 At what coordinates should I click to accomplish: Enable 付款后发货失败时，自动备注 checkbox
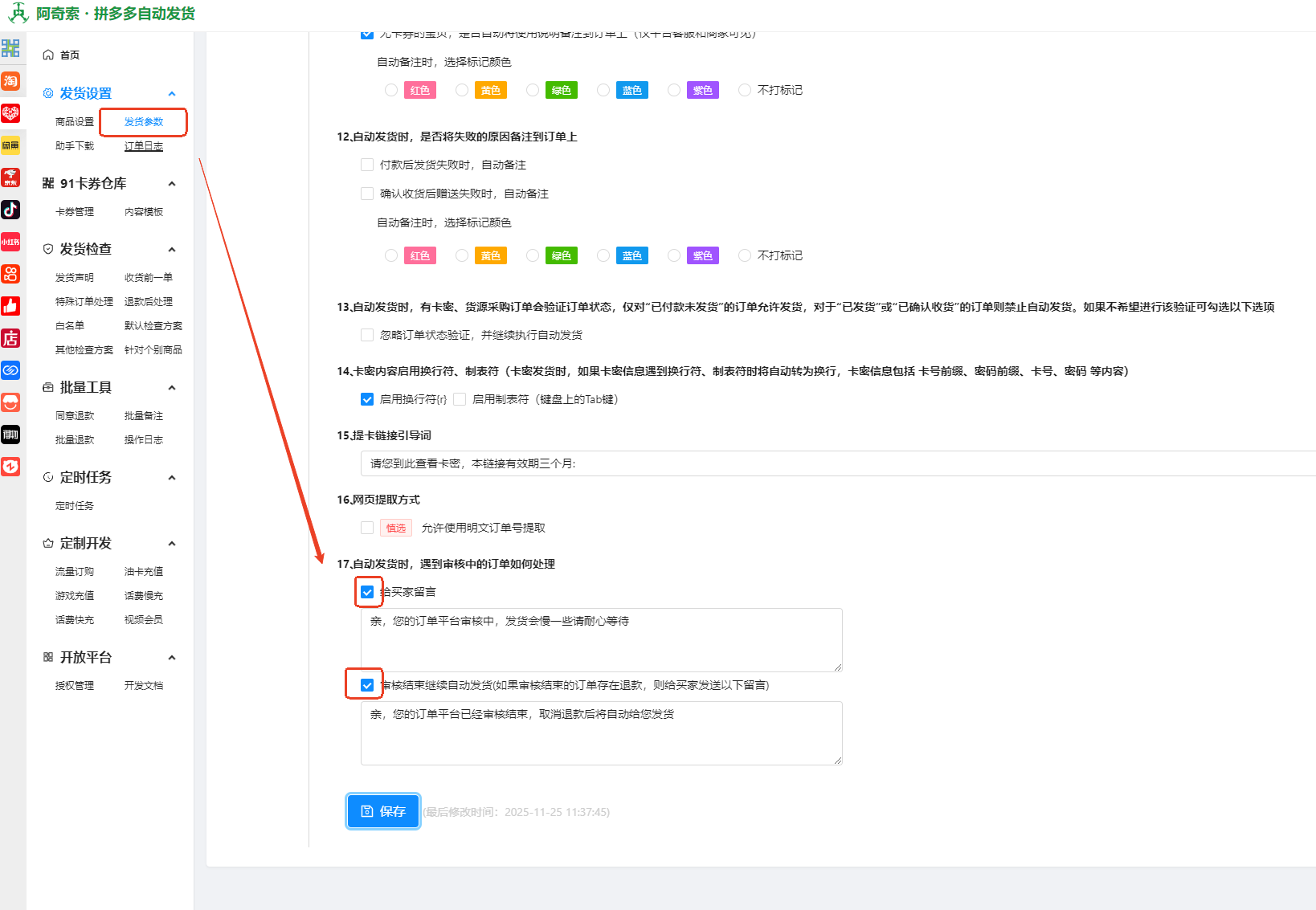coord(367,165)
